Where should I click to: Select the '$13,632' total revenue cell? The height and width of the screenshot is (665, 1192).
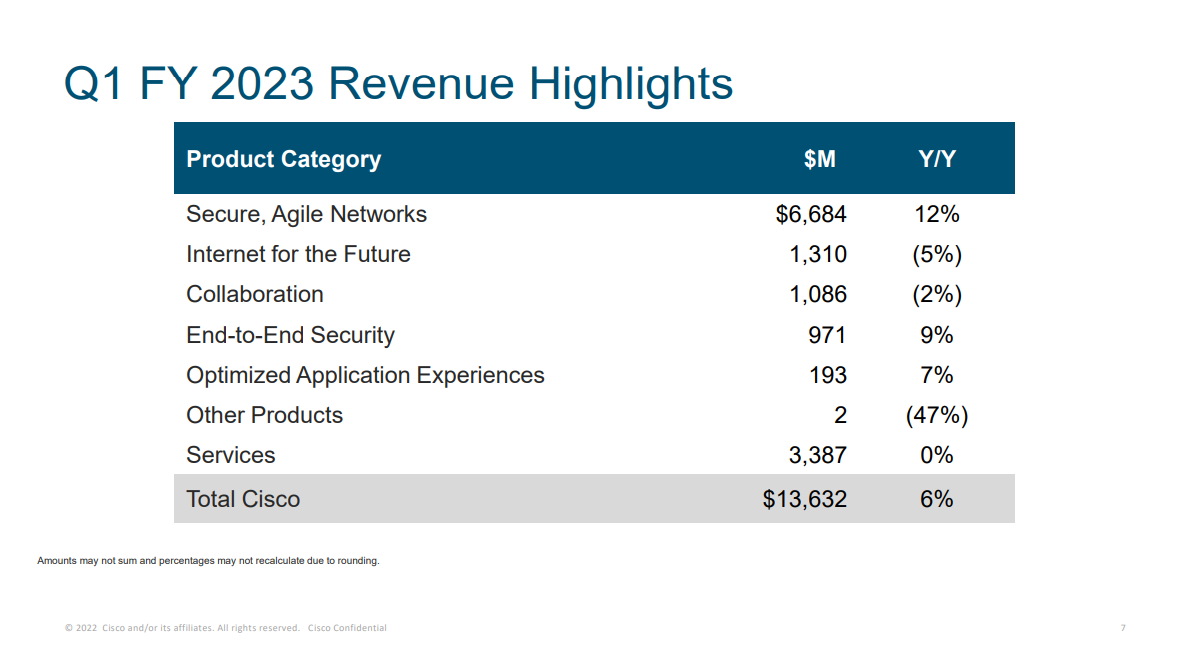pyautogui.click(x=804, y=499)
